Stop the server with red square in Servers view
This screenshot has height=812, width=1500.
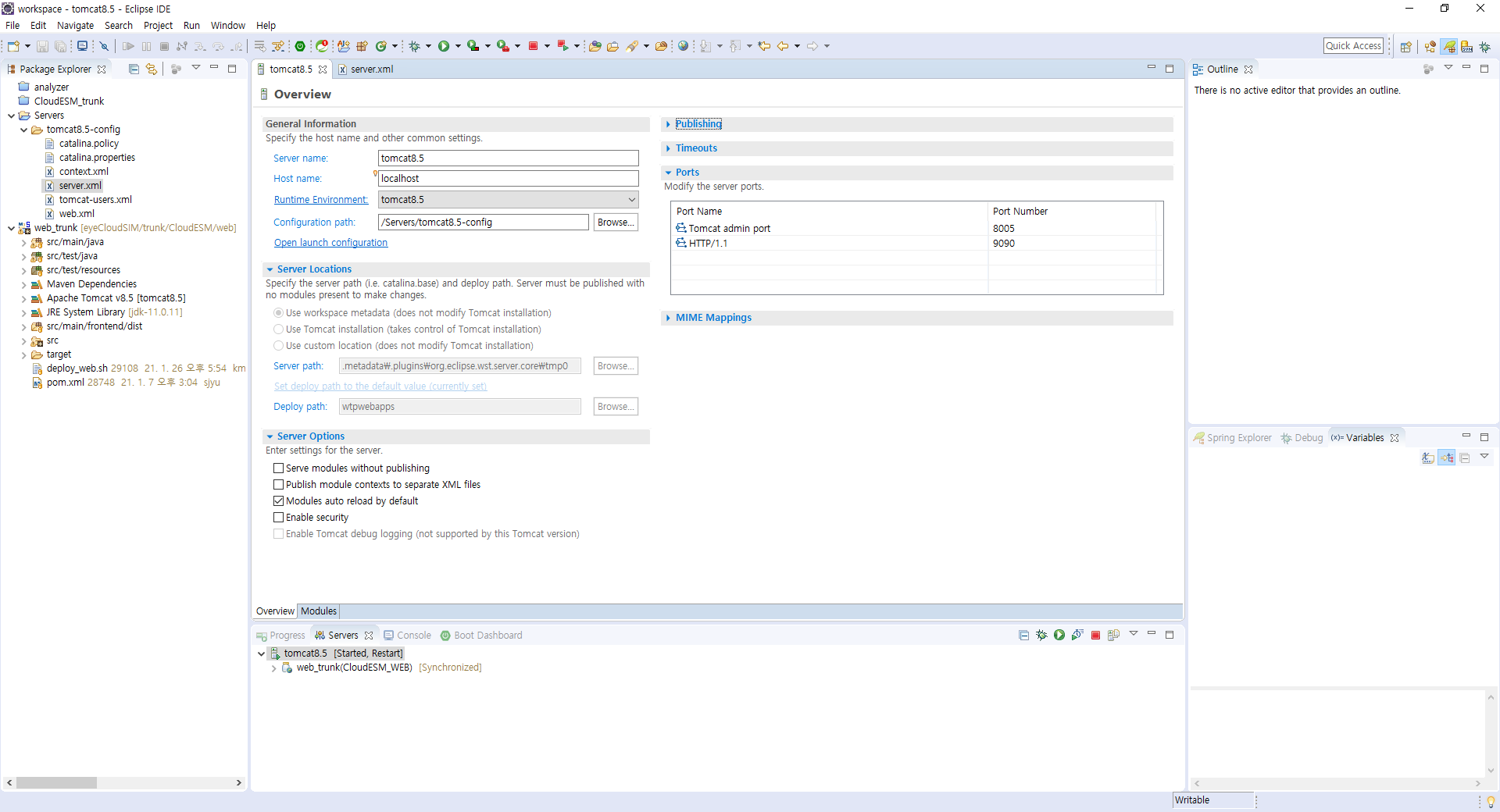[x=1095, y=636]
